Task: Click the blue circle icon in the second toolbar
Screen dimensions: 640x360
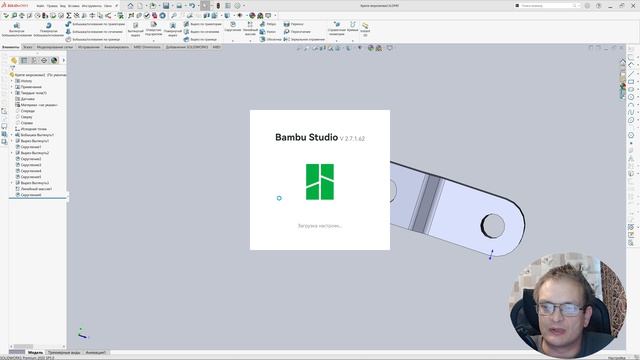Action: (162, 16)
